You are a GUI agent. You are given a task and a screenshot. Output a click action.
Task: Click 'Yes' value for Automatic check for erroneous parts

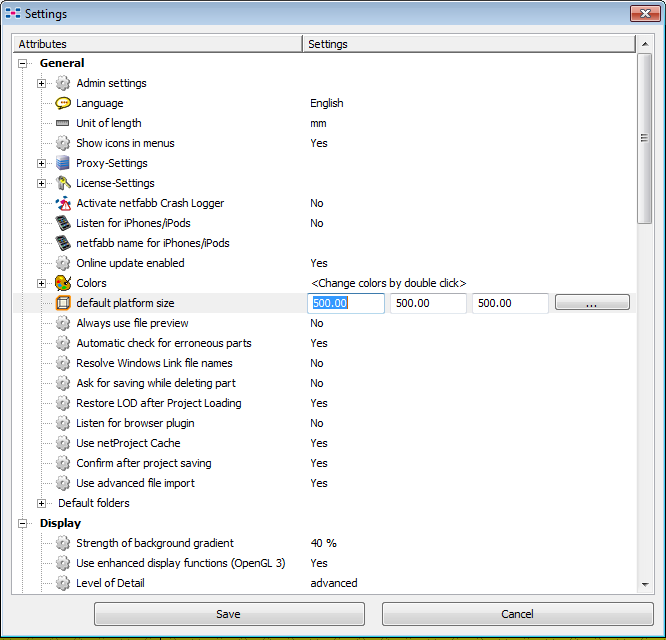point(319,343)
